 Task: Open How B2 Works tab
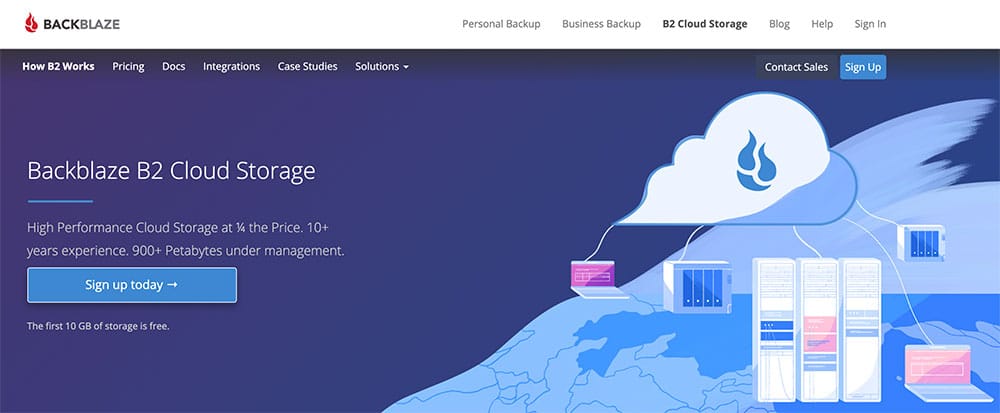click(58, 66)
